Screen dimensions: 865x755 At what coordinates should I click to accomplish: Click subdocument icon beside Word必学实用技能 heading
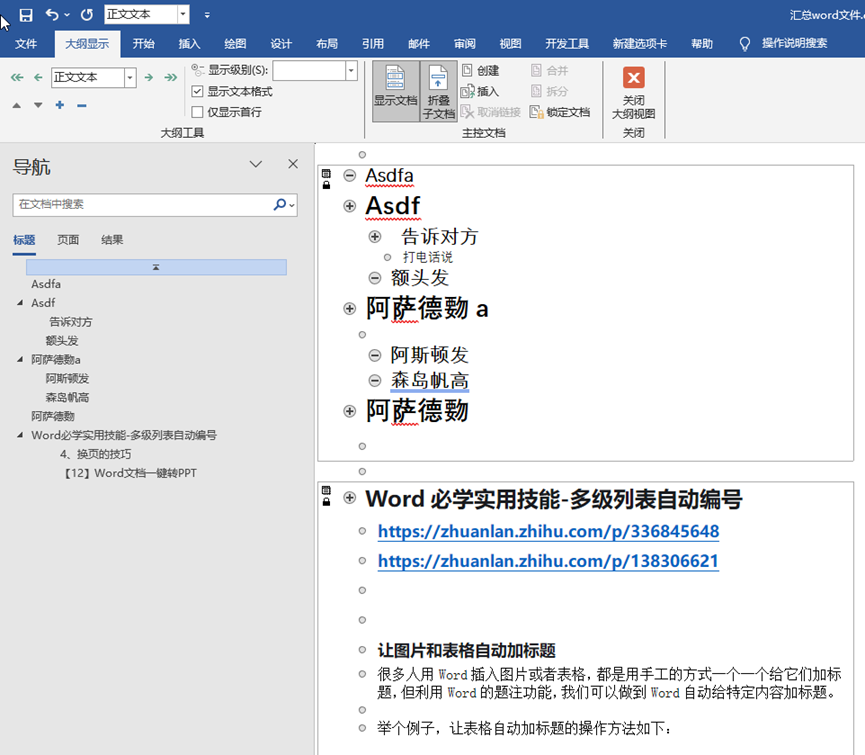(x=326, y=491)
